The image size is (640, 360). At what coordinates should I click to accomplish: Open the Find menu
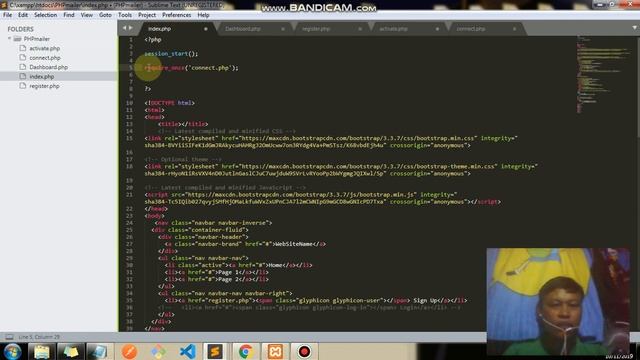tap(69, 15)
